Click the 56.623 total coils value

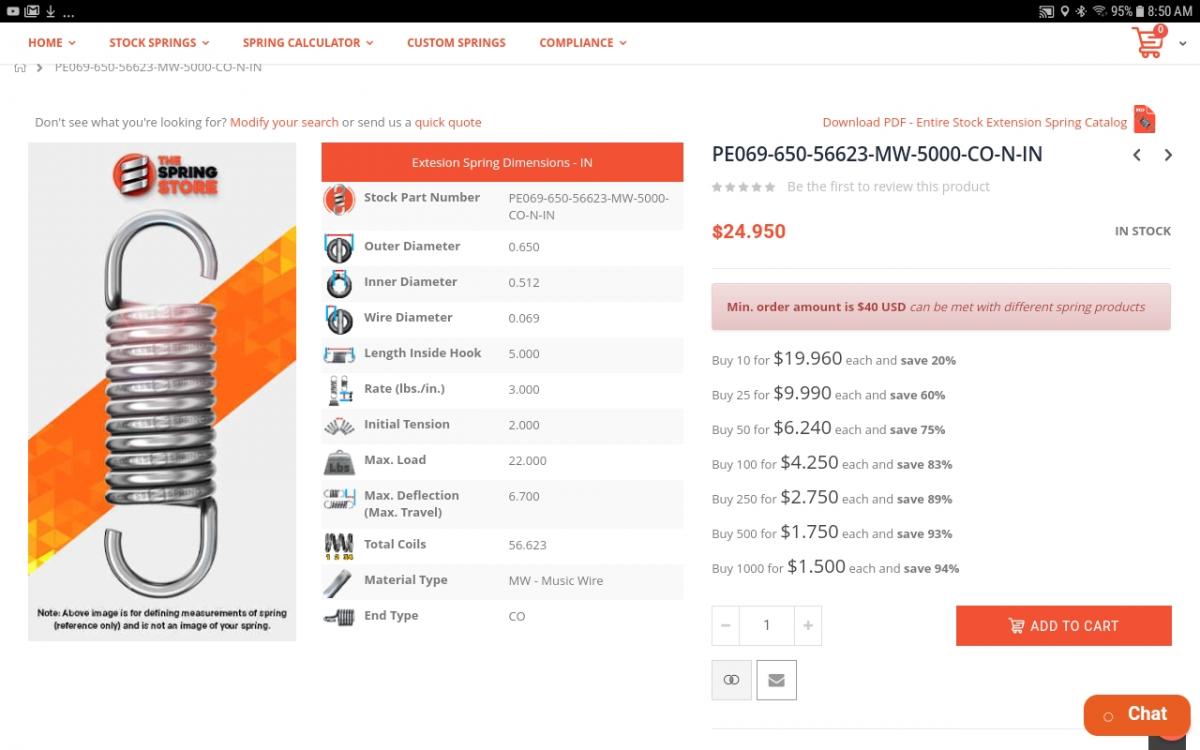point(527,546)
